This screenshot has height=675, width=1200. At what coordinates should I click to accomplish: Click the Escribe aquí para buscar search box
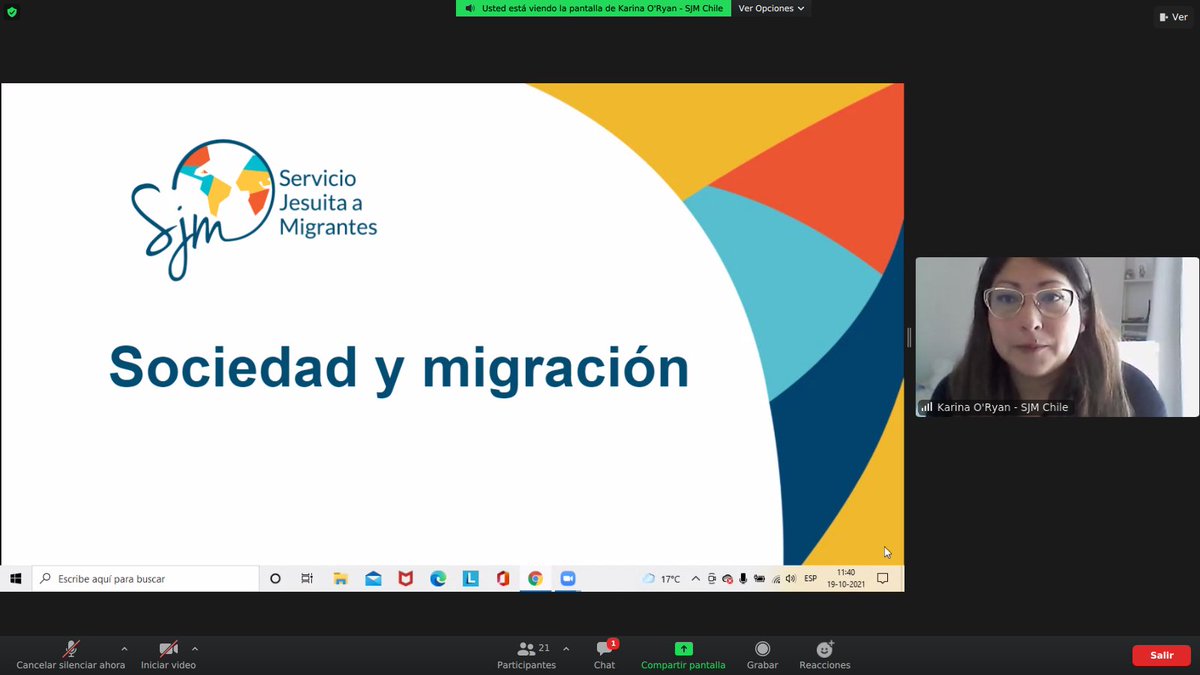click(x=146, y=578)
